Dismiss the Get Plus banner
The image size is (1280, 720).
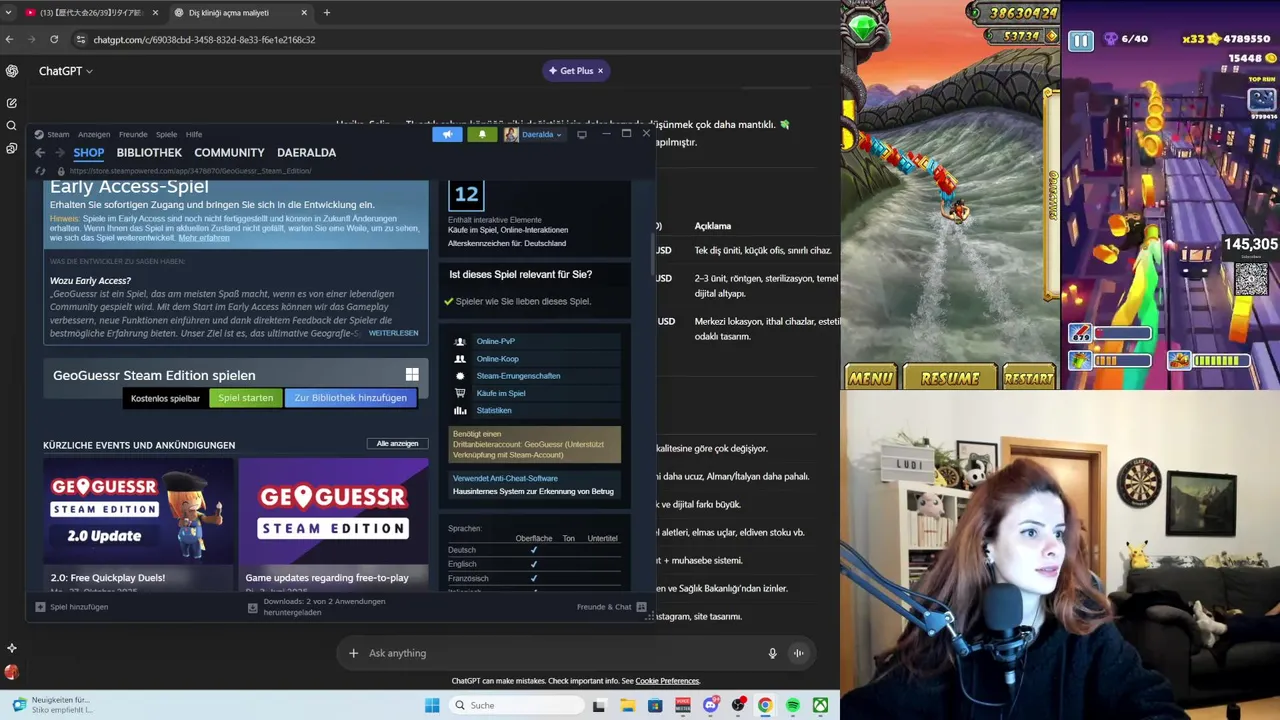[600, 71]
